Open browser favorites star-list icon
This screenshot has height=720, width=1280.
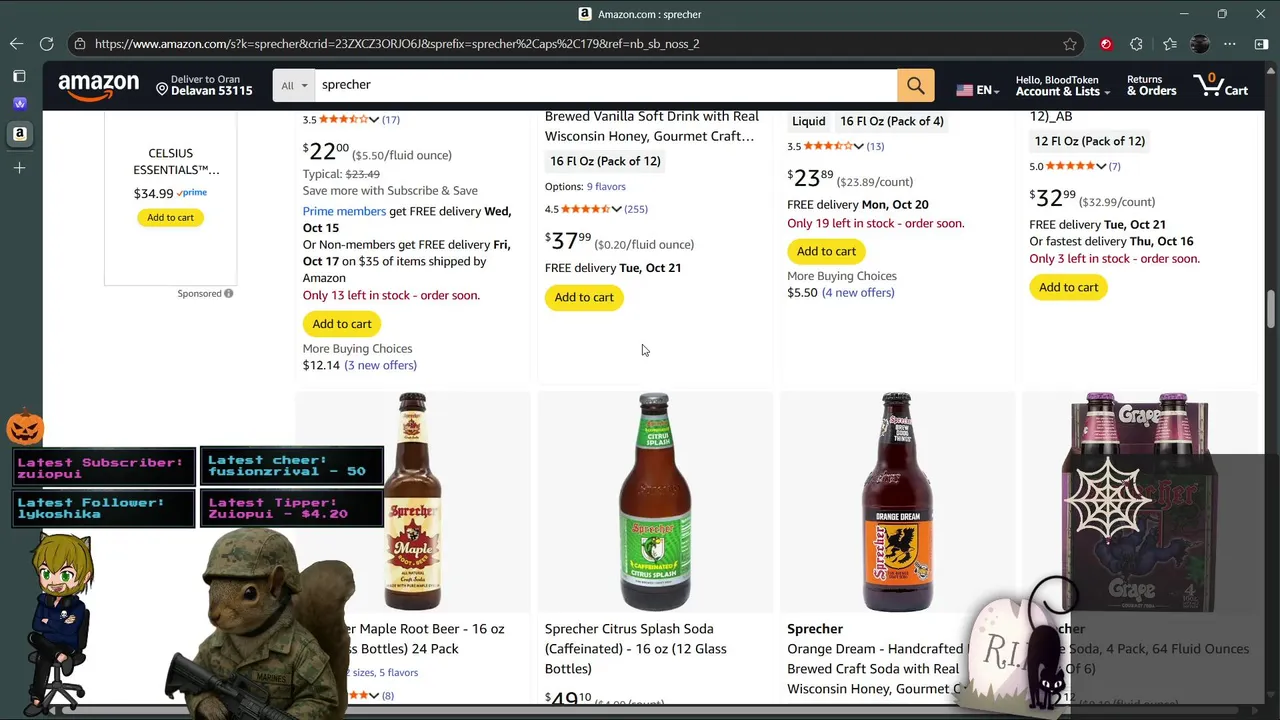click(x=1169, y=44)
